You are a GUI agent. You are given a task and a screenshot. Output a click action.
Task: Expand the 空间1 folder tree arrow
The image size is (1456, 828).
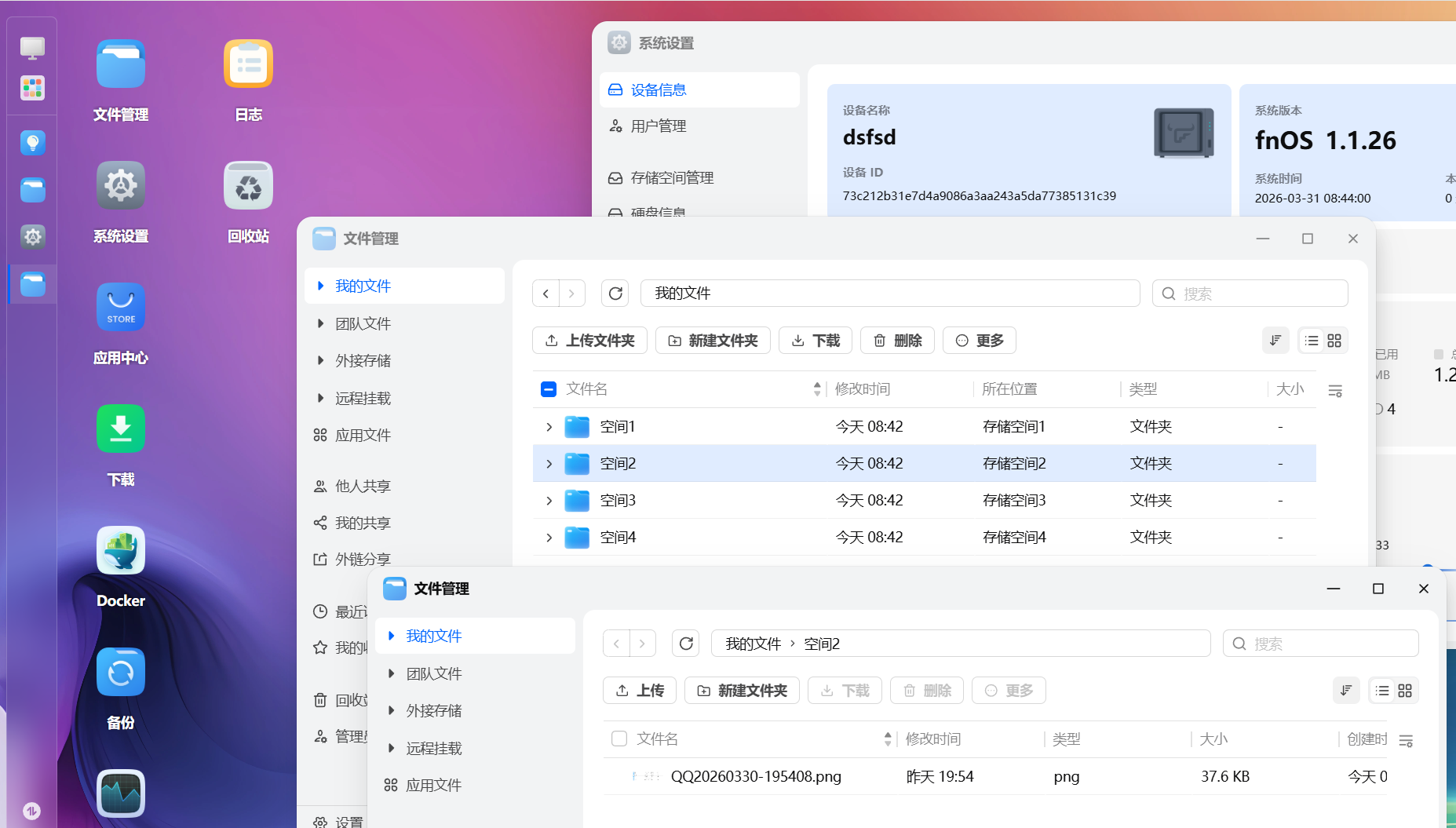pos(548,426)
